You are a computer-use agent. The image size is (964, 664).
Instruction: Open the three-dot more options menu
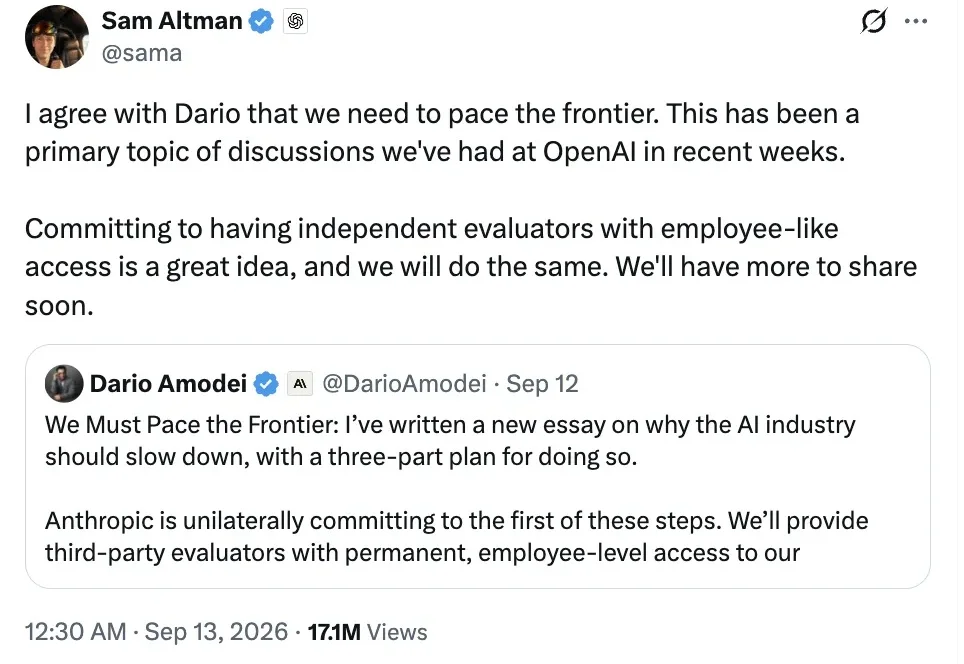point(916,22)
